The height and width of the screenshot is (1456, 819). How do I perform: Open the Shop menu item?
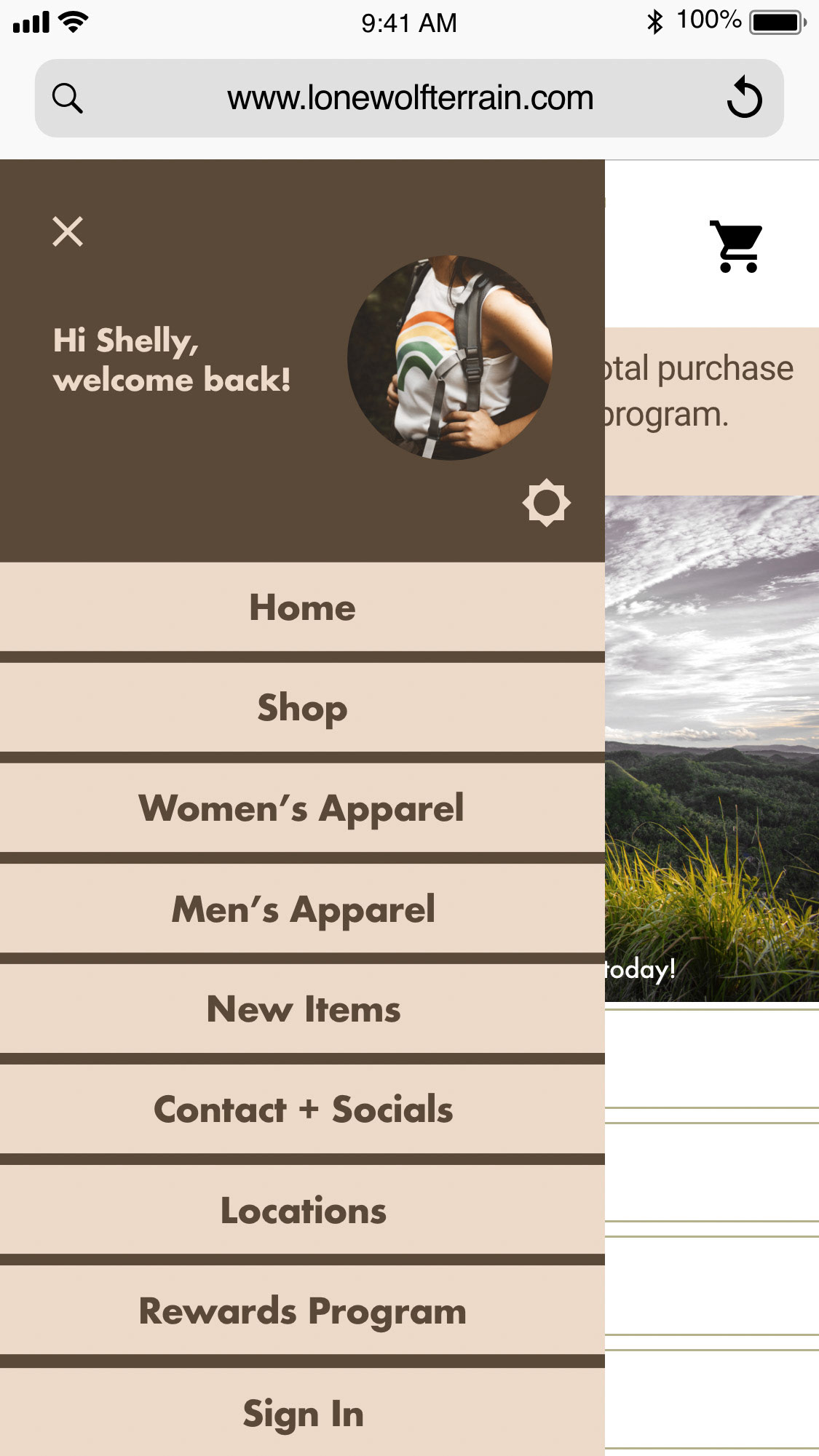point(302,707)
